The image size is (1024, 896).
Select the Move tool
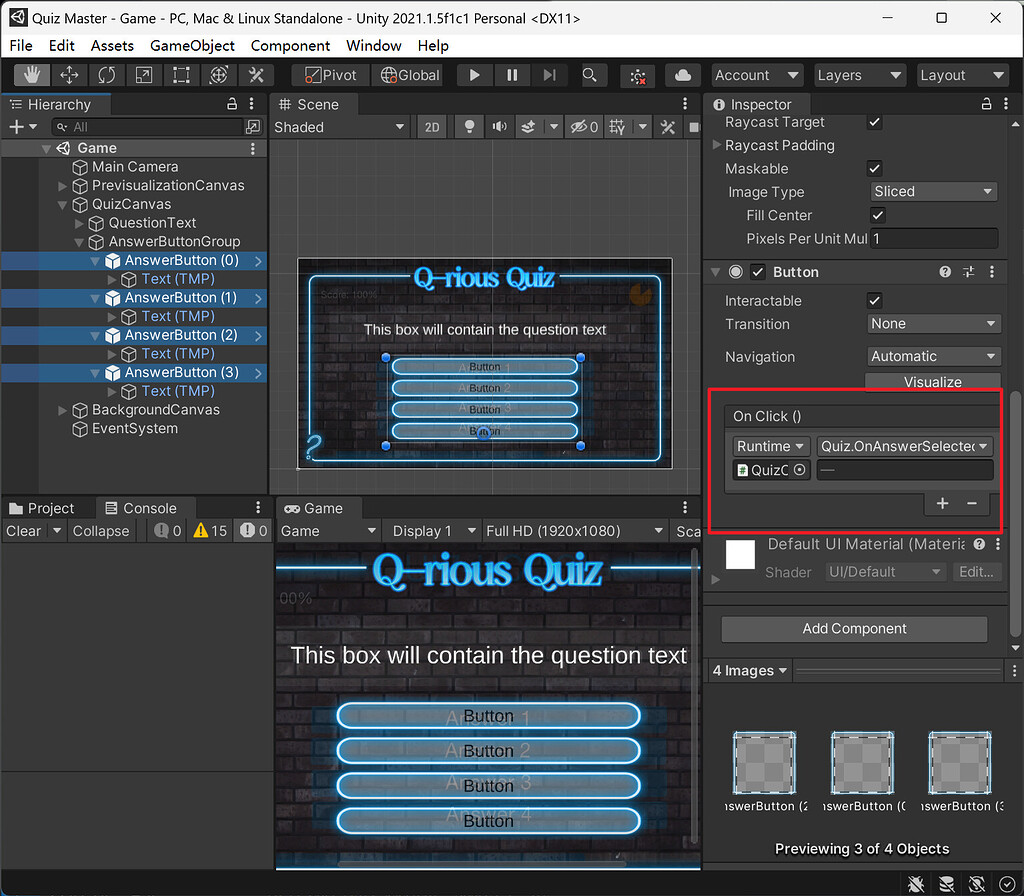69,74
